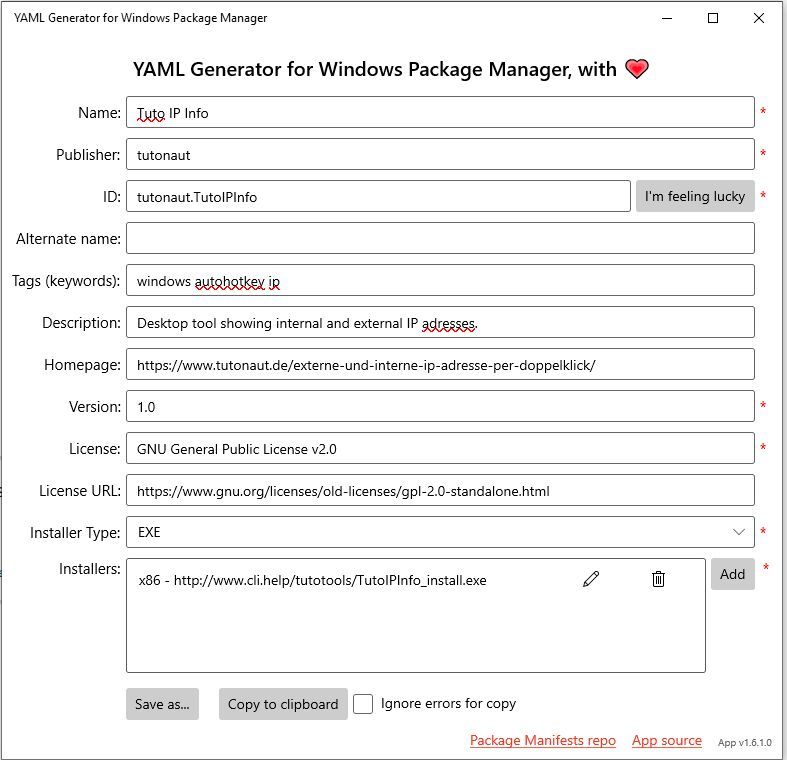This screenshot has width=787, height=760.
Task: Click into the Publisher field with 'tutonaut'
Action: (440, 154)
